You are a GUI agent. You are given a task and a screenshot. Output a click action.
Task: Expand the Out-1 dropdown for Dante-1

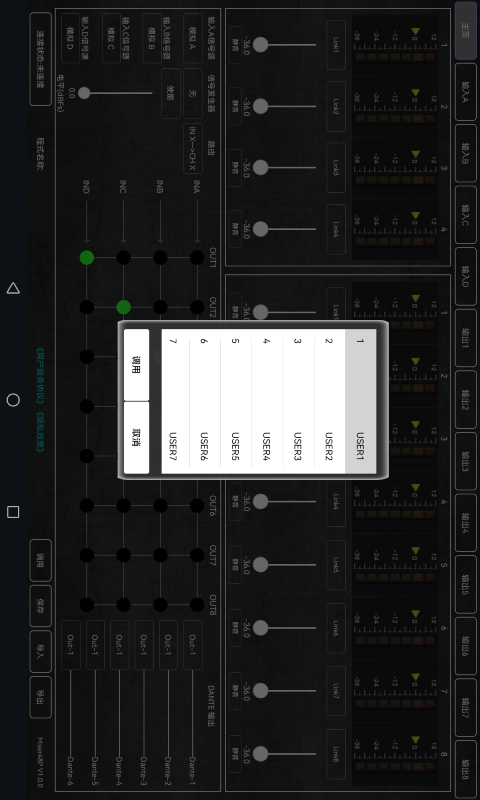[193, 644]
